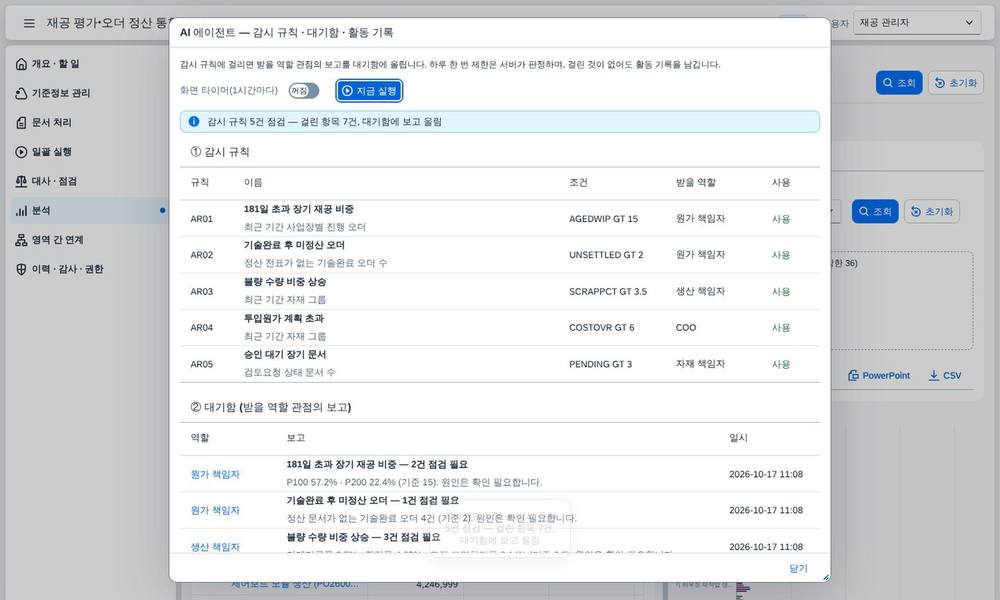Click report 181일 초과 장기 재공 비중 — 2건 점검 필요
Viewport: 1000px width, 600px height.
coord(377,465)
